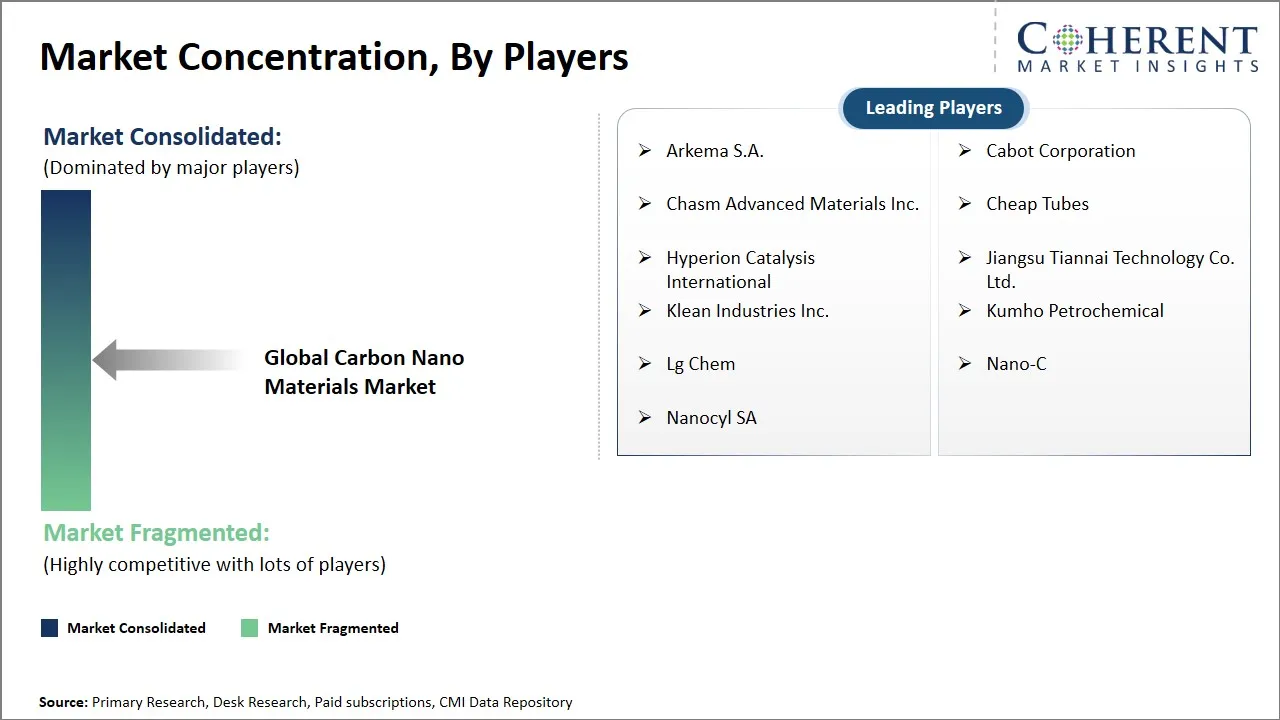This screenshot has width=1280, height=720.
Task: Click the bullet icon next to Cabot Corporation
Action: (964, 151)
